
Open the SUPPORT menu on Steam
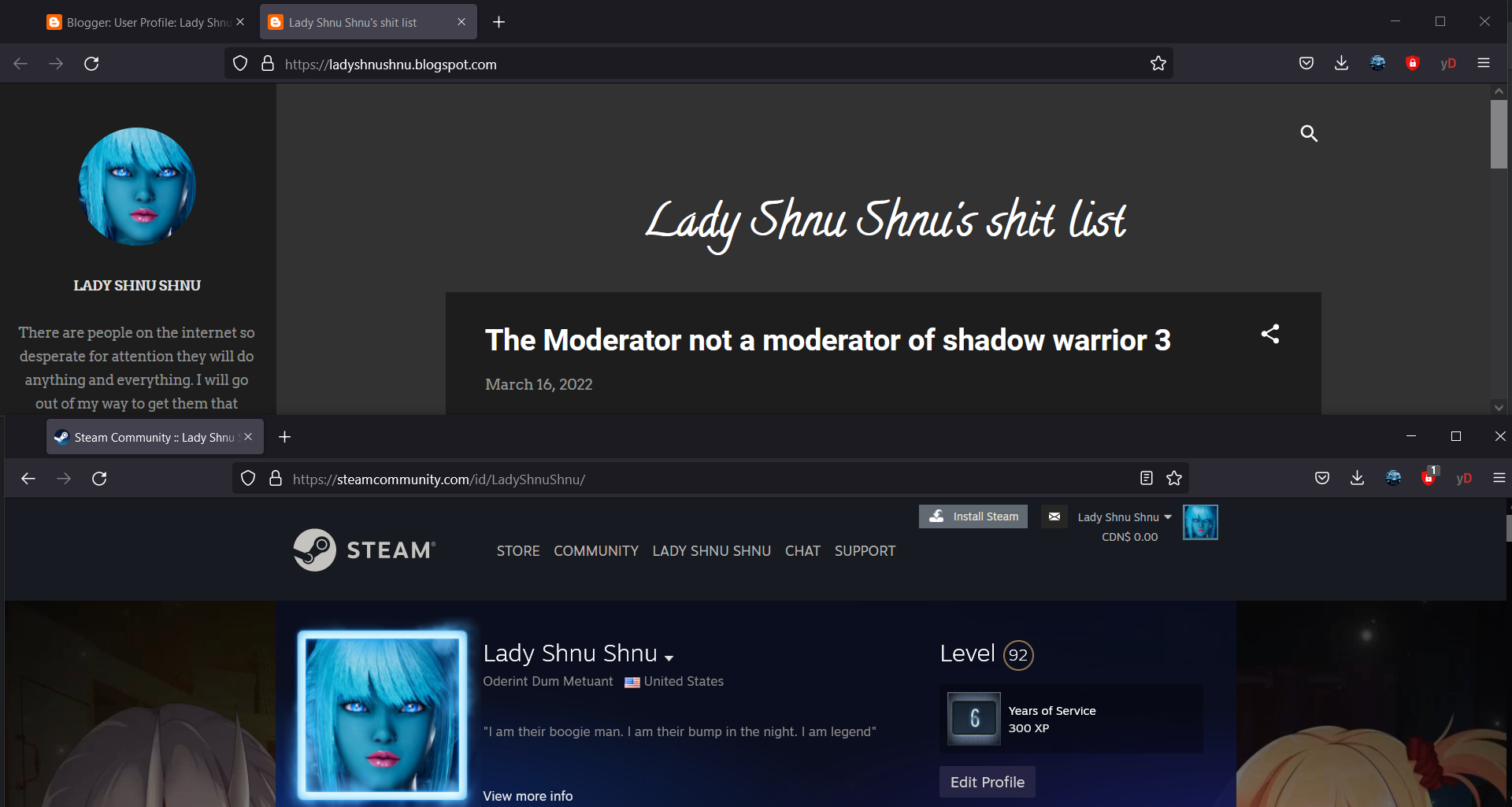[x=865, y=551]
